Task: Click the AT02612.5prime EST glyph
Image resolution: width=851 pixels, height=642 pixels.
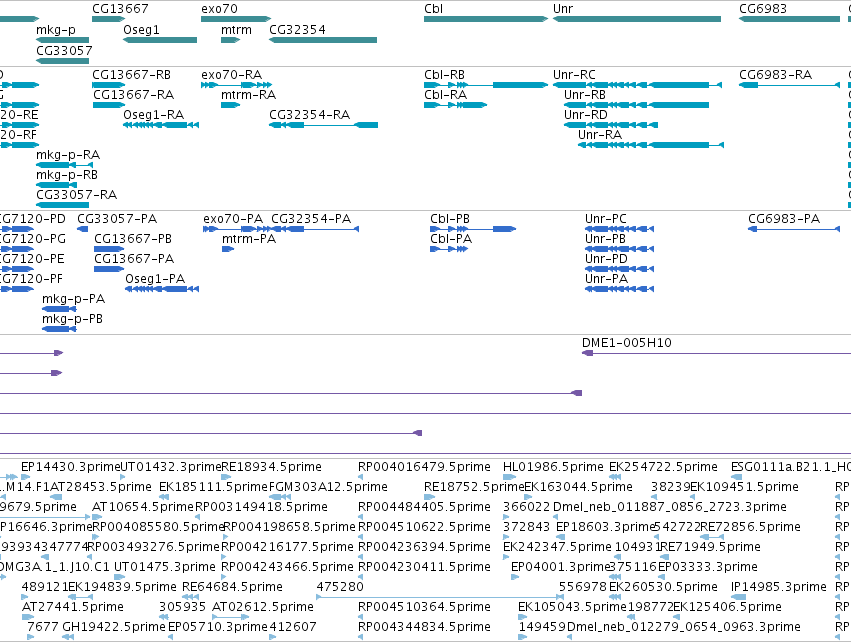Action: pyautogui.click(x=231, y=617)
